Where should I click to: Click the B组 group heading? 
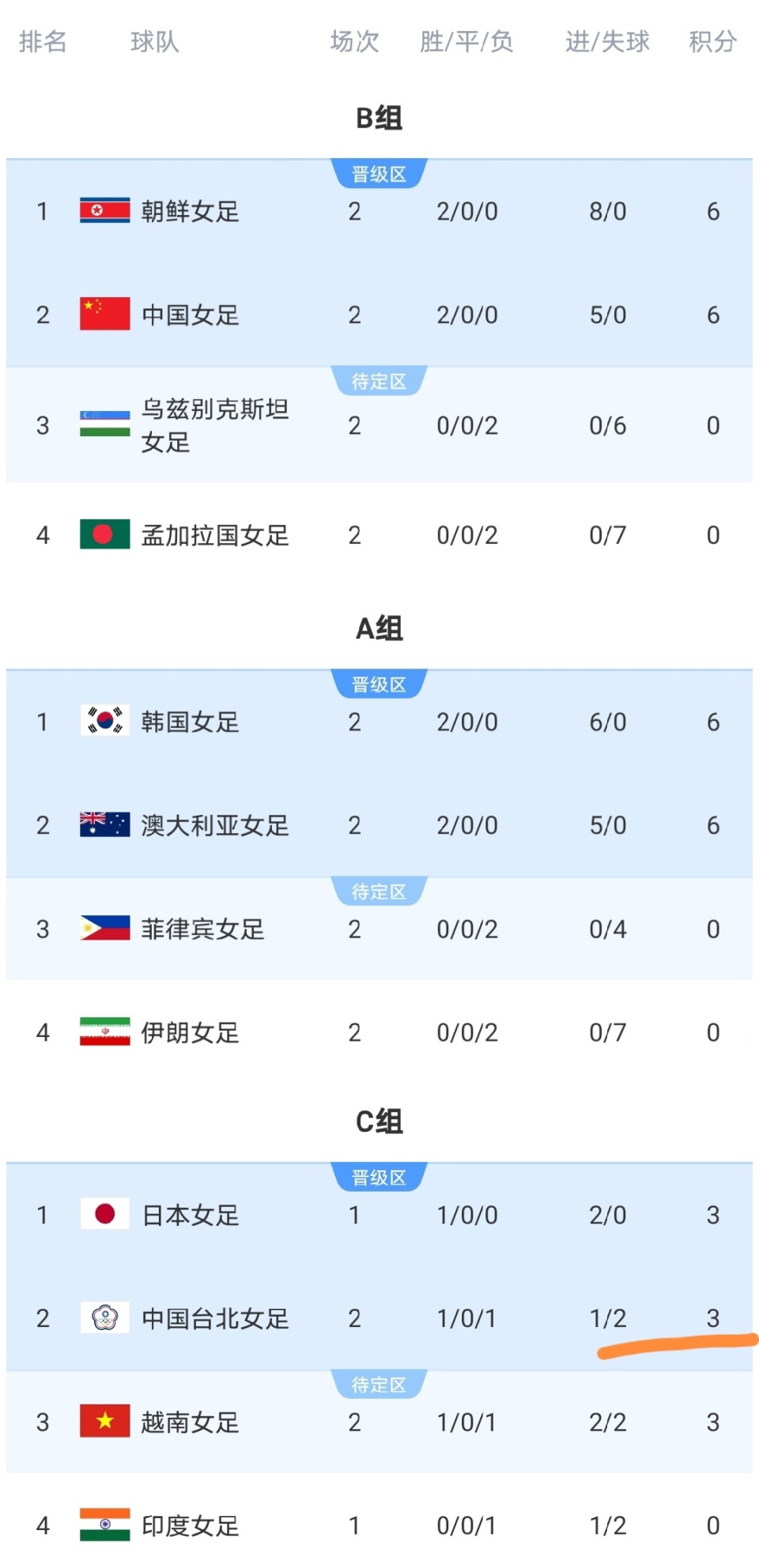click(379, 119)
